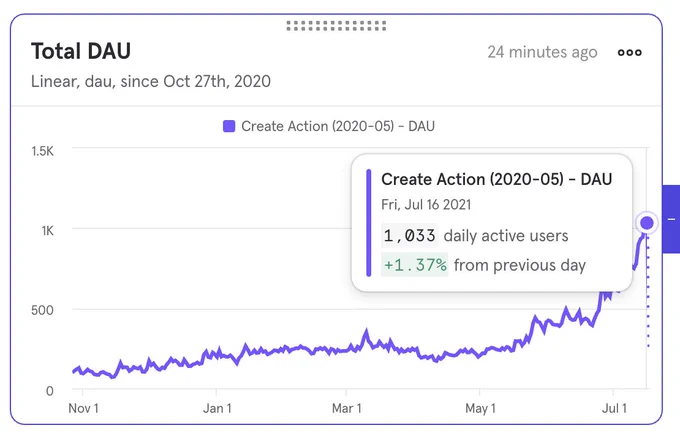Click the subtitle "Linear, dau, since Oct 27th, 2020"
Screen dimensions: 680x436
point(150,82)
